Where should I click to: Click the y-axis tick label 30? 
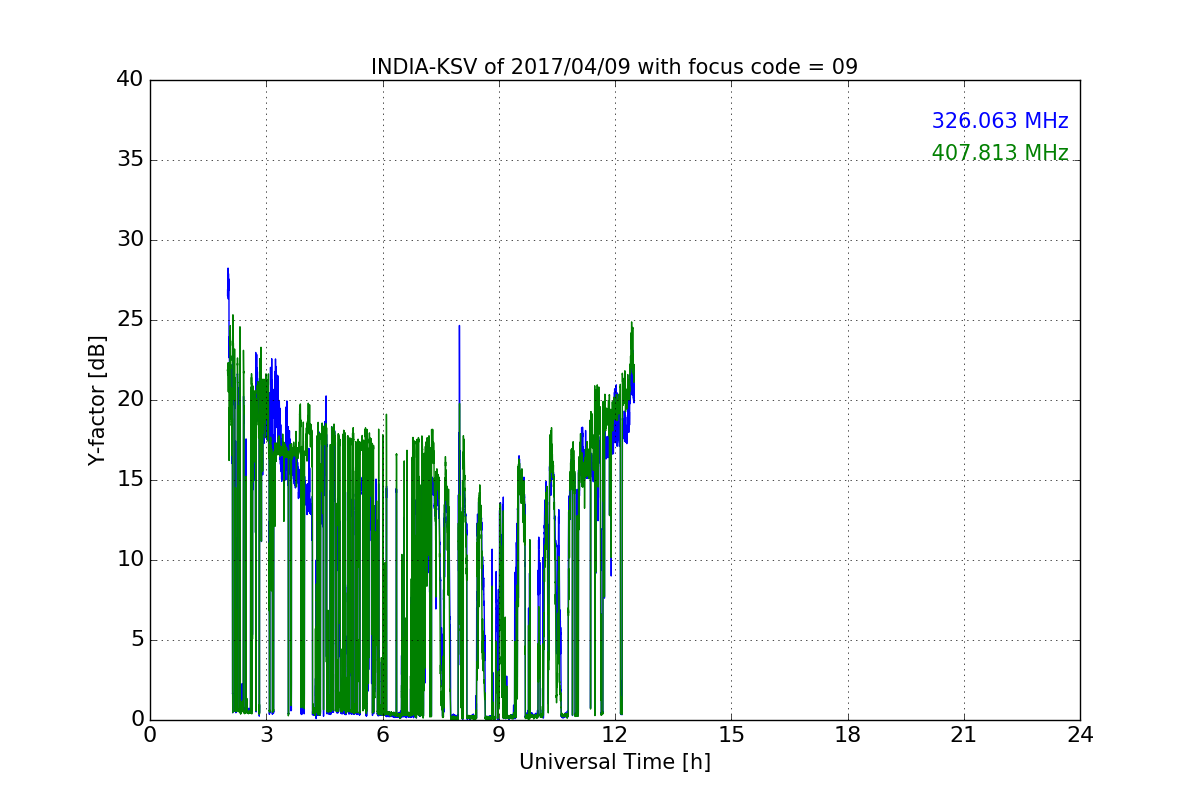point(130,240)
